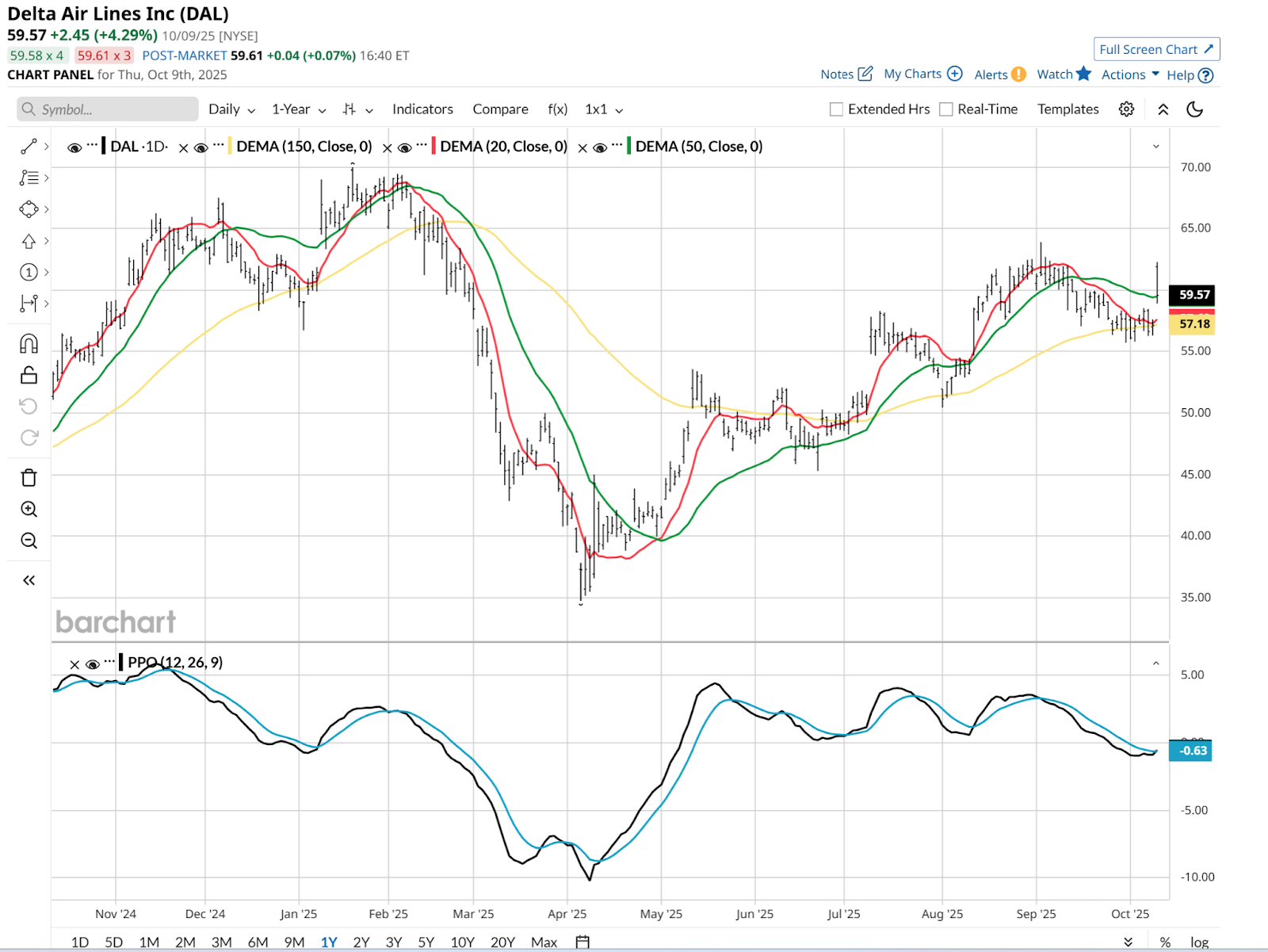
Task: Open the Actions dropdown menu
Action: coord(1130,75)
